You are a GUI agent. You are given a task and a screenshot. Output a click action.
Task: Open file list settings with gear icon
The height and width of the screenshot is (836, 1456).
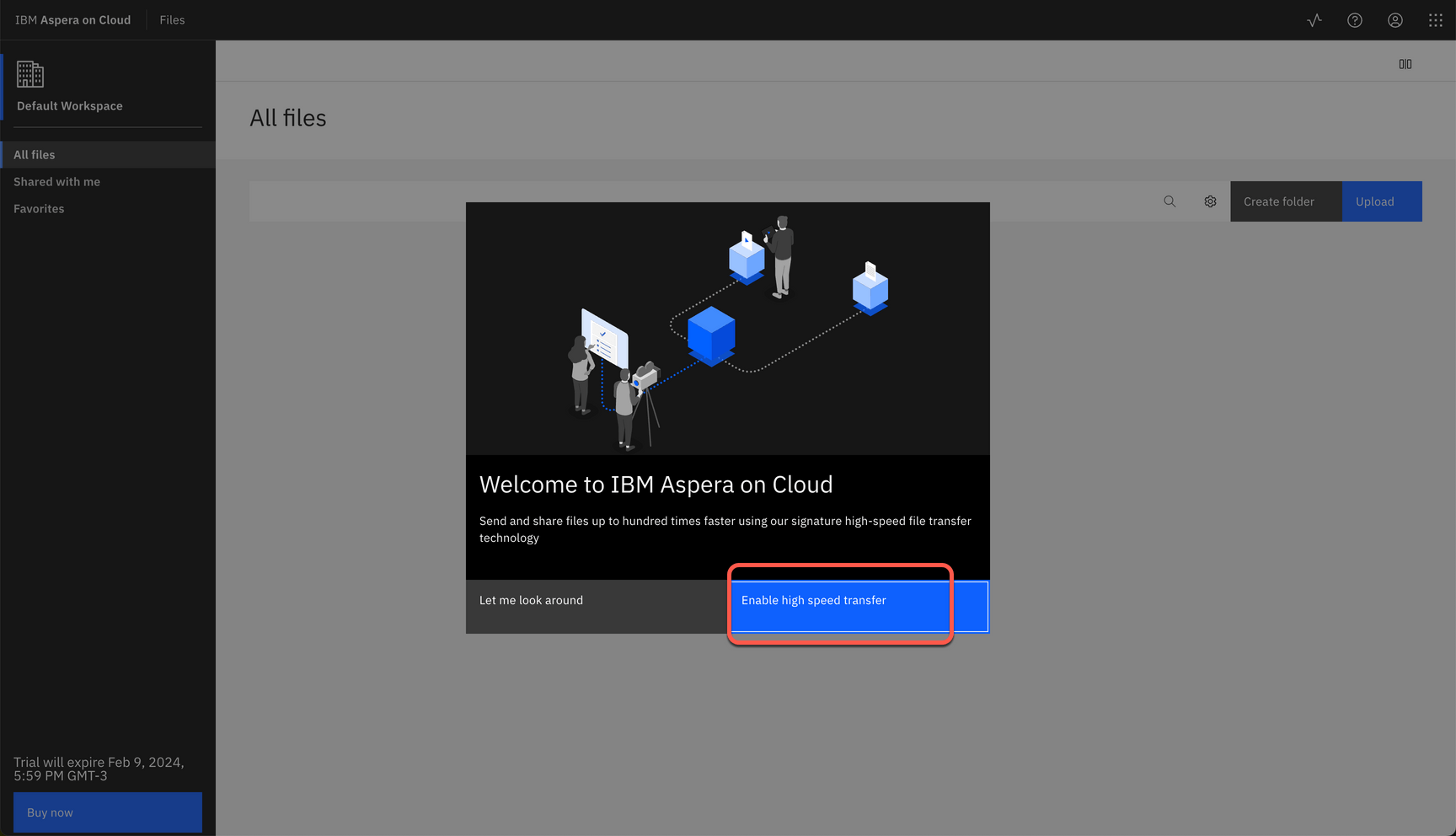pos(1210,201)
